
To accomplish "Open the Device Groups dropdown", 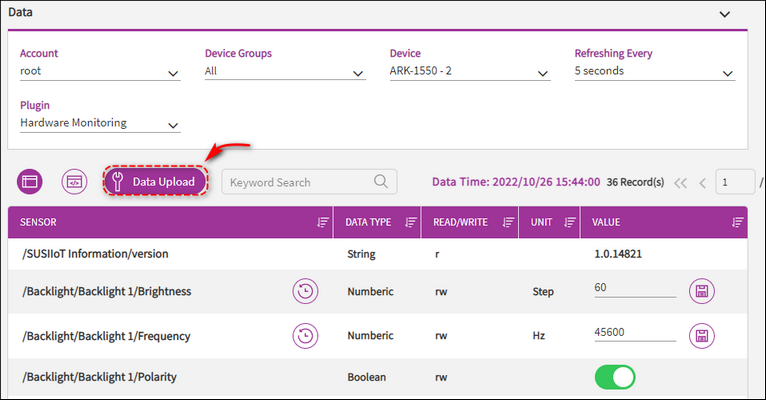I will click(285, 72).
